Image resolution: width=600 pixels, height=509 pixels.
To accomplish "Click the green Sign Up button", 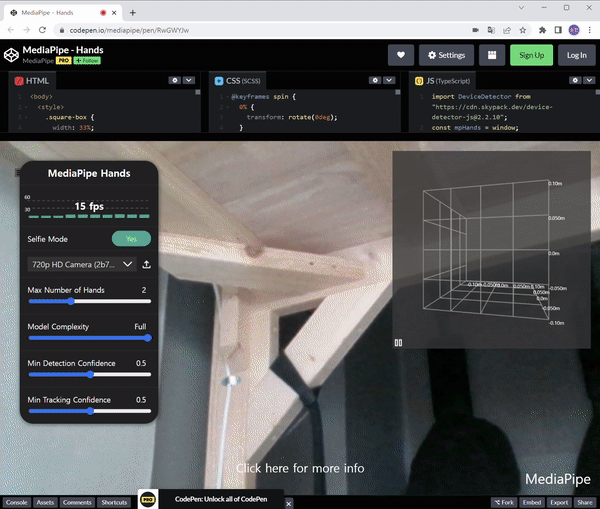I will tap(531, 55).
